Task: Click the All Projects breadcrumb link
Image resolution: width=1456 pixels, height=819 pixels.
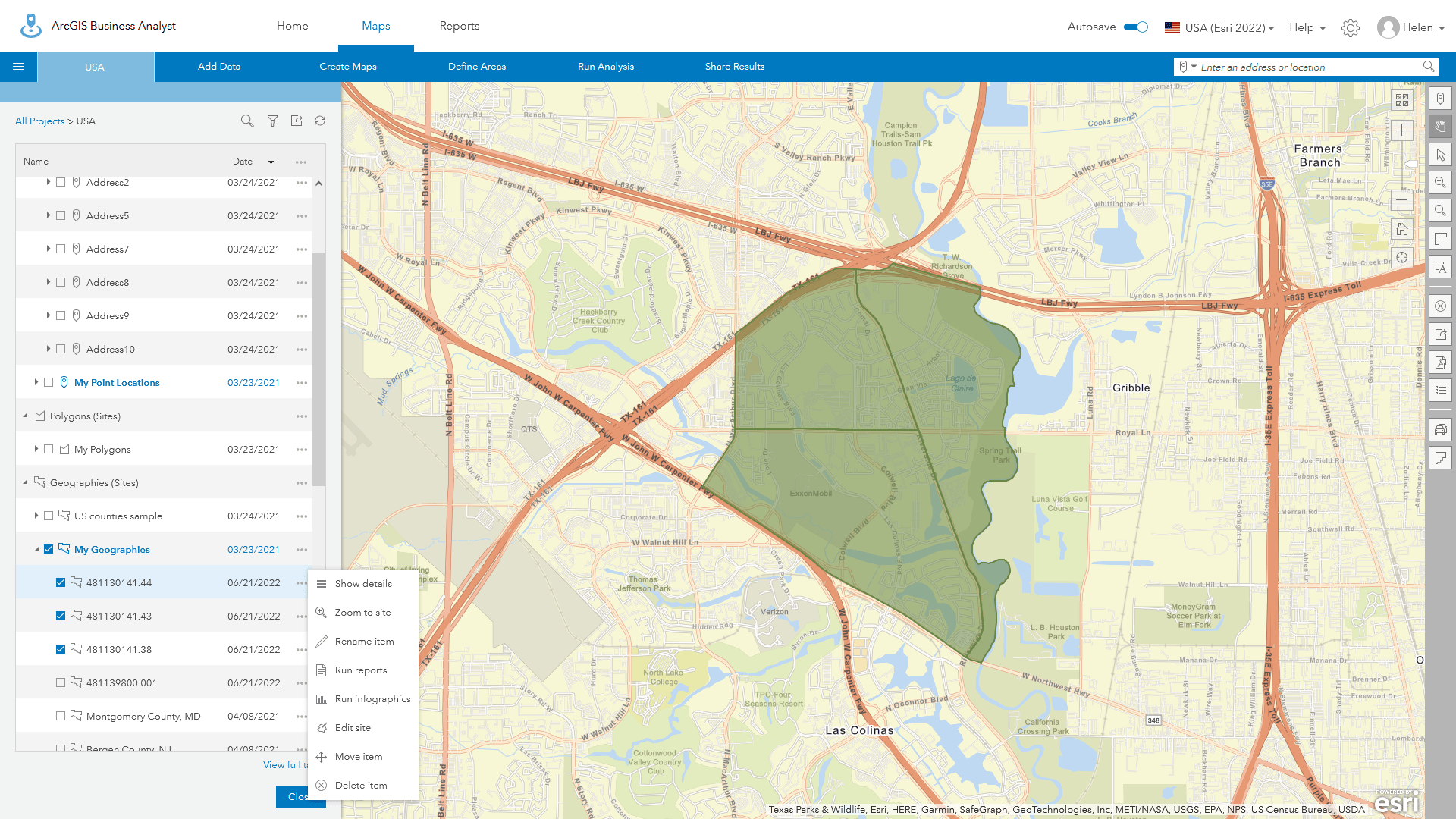Action: [39, 121]
